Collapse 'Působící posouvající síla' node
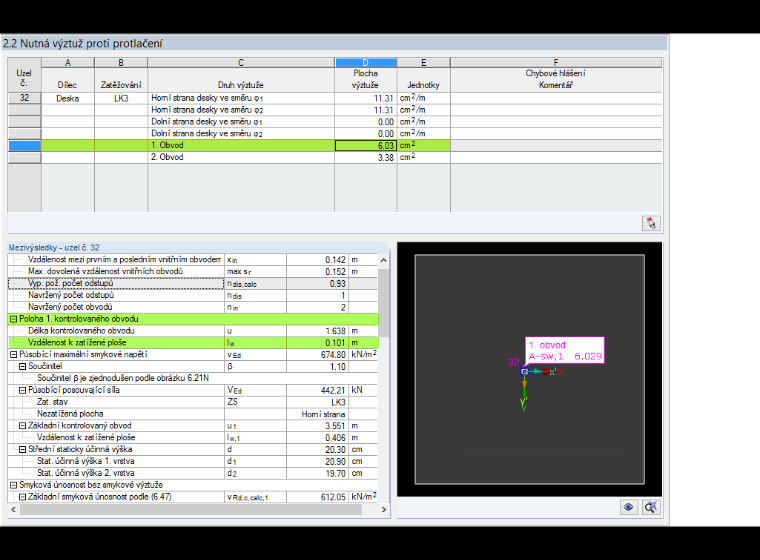 [x=22, y=390]
